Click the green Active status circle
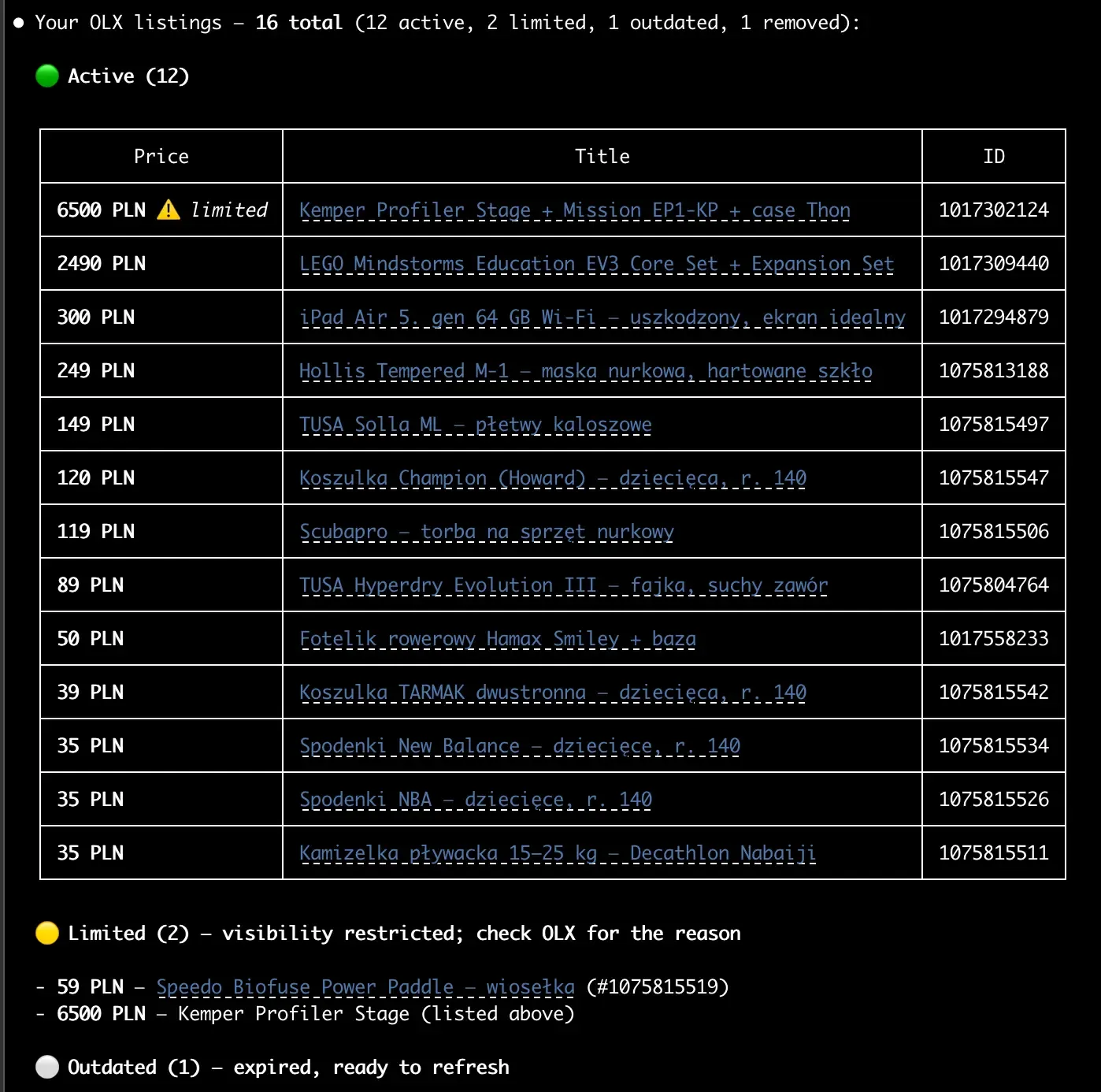The width and height of the screenshot is (1101, 1092). [47, 76]
